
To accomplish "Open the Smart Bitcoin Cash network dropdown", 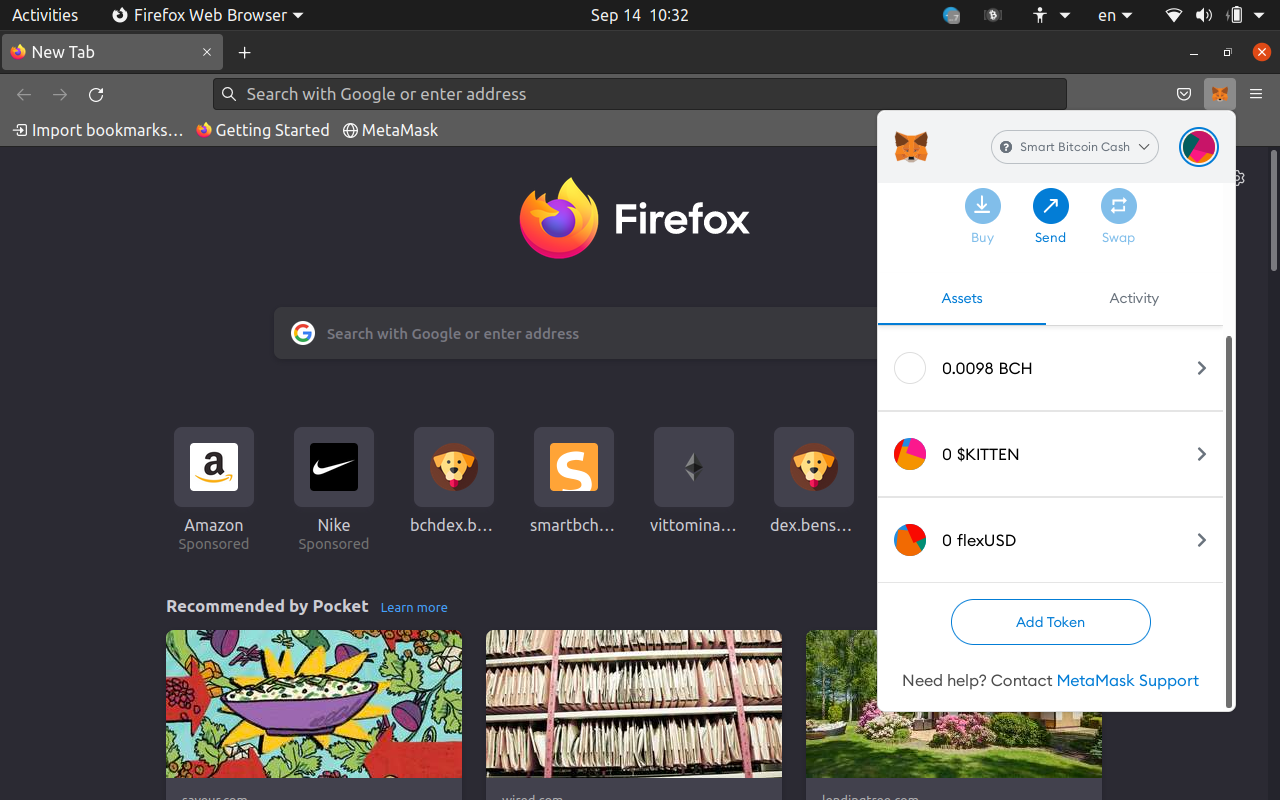I will pyautogui.click(x=1074, y=147).
